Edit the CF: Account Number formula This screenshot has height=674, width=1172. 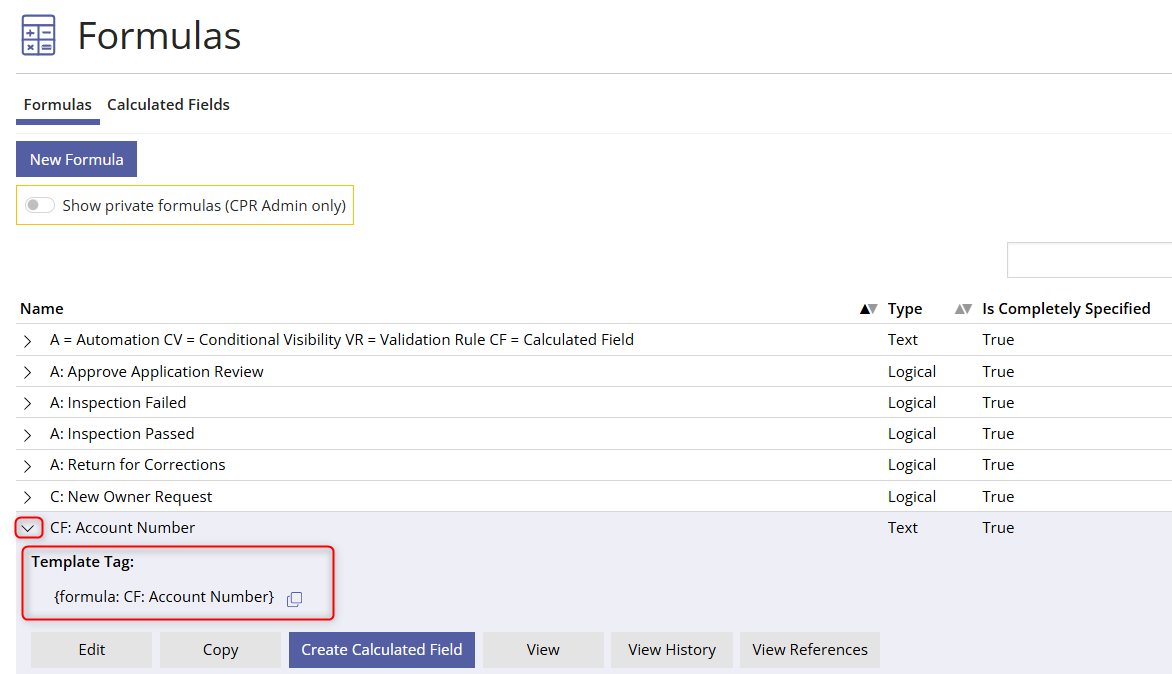click(x=91, y=649)
